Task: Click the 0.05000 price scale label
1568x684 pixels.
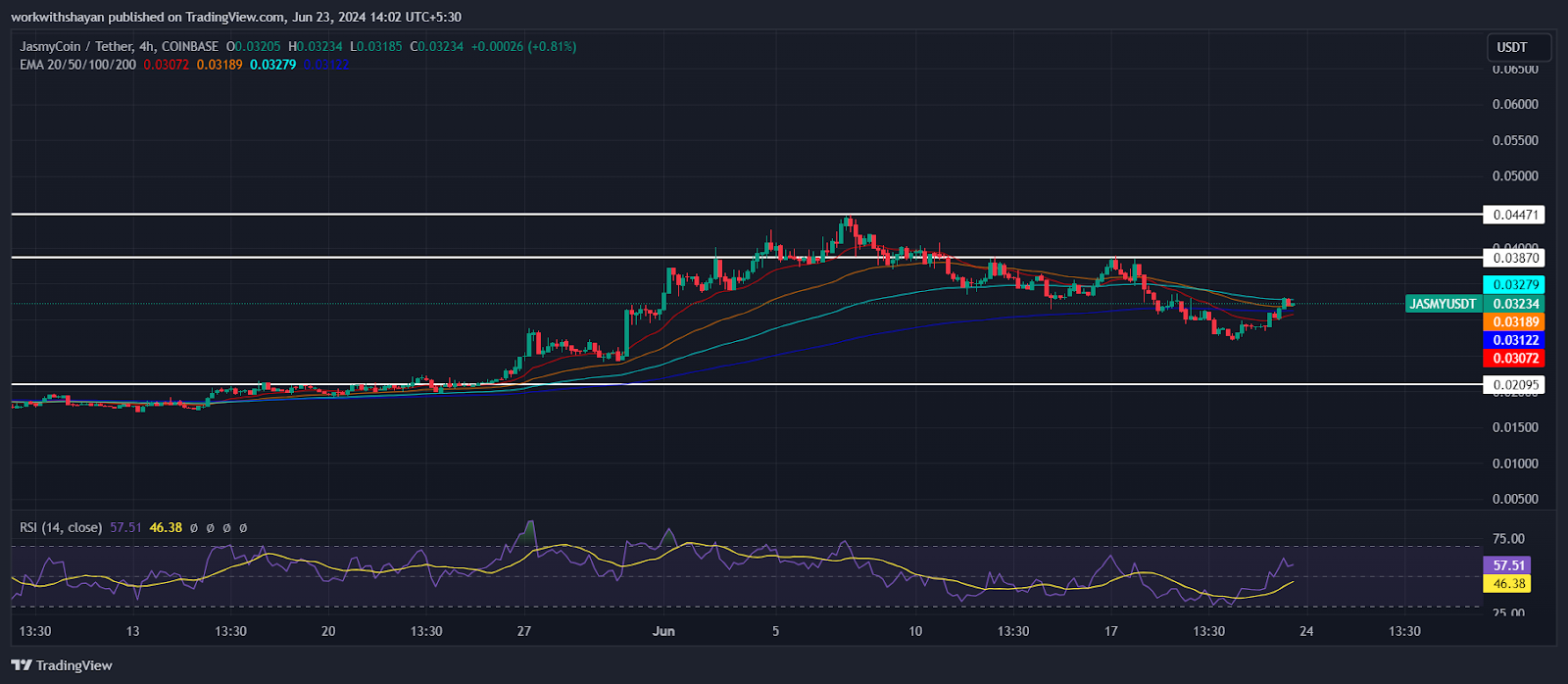Action: pyautogui.click(x=1515, y=176)
